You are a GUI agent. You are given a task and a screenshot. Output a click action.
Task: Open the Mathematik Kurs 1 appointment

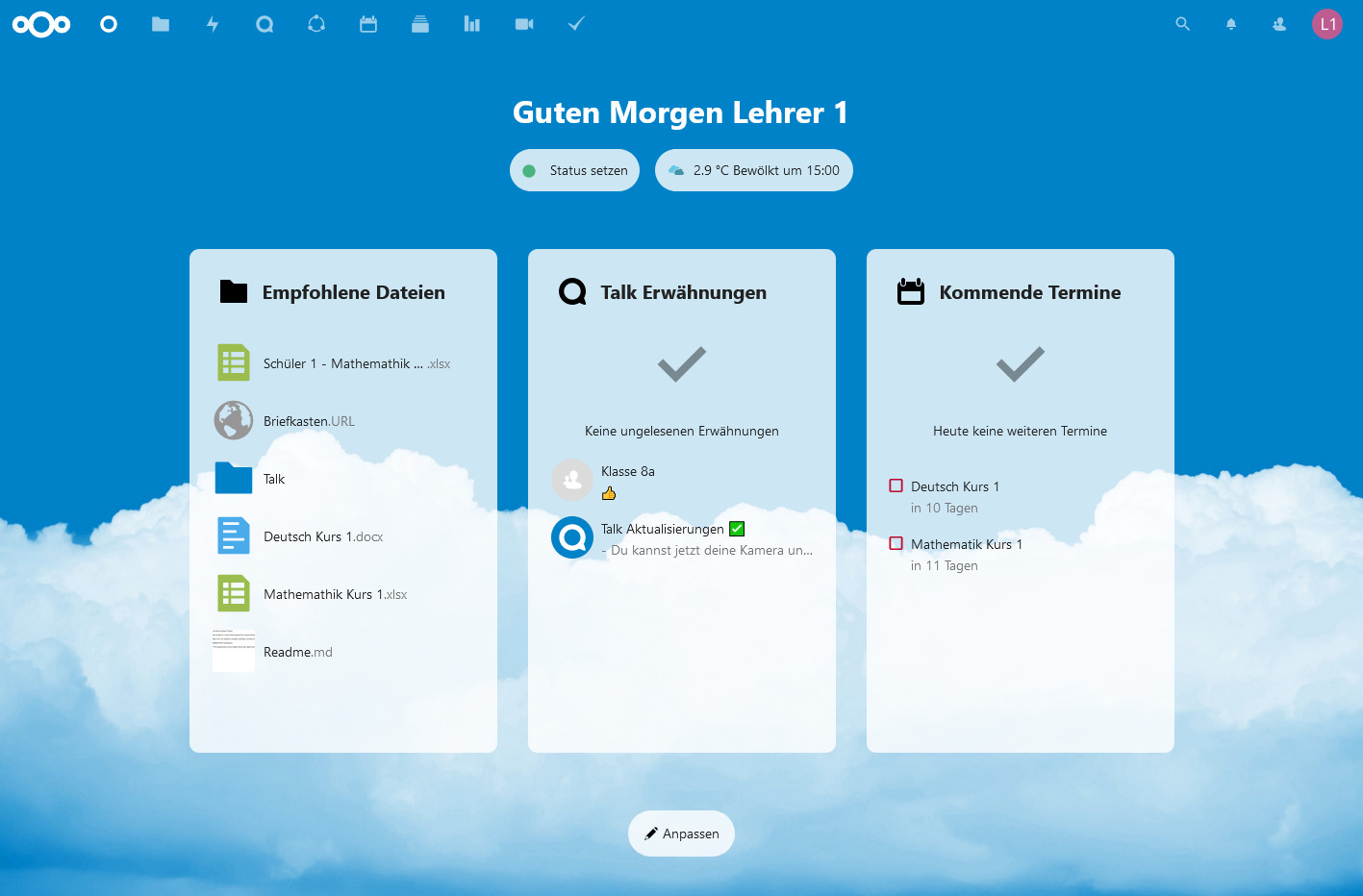coord(1020,554)
